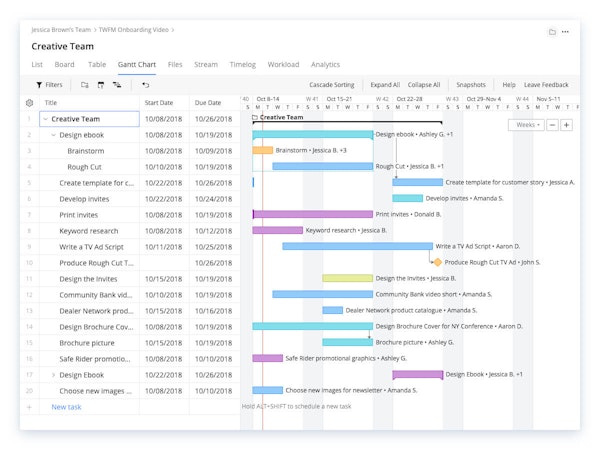Click the undo arrow icon
This screenshot has width=600, height=450.
coord(146,85)
